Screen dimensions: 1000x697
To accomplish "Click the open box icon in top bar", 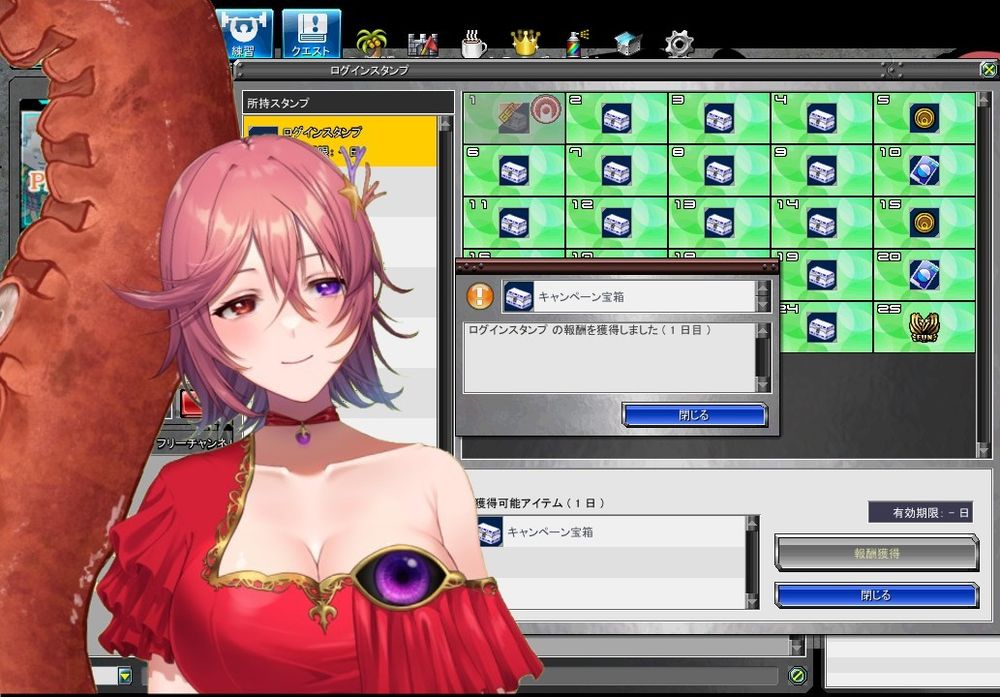I will [628, 44].
